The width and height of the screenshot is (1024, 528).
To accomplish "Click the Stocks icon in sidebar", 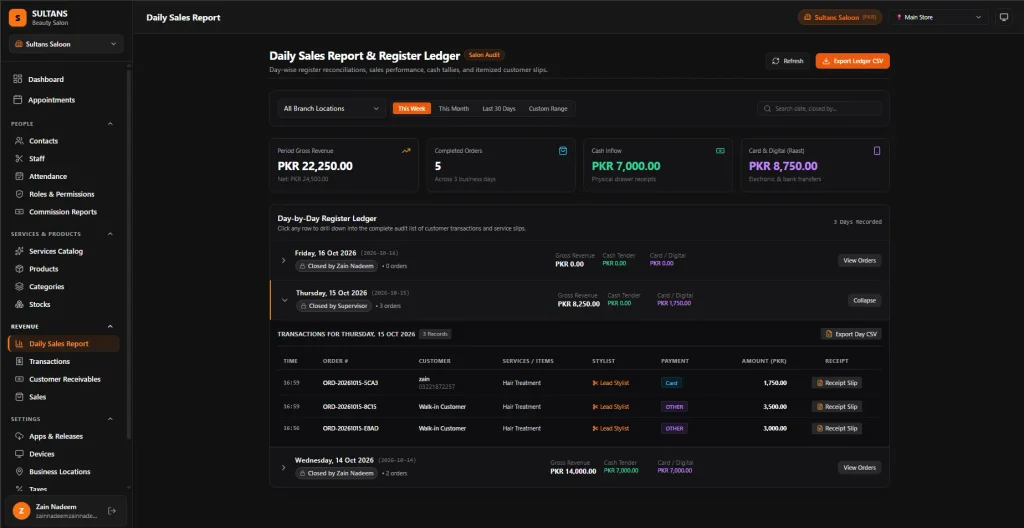I will tap(18, 304).
